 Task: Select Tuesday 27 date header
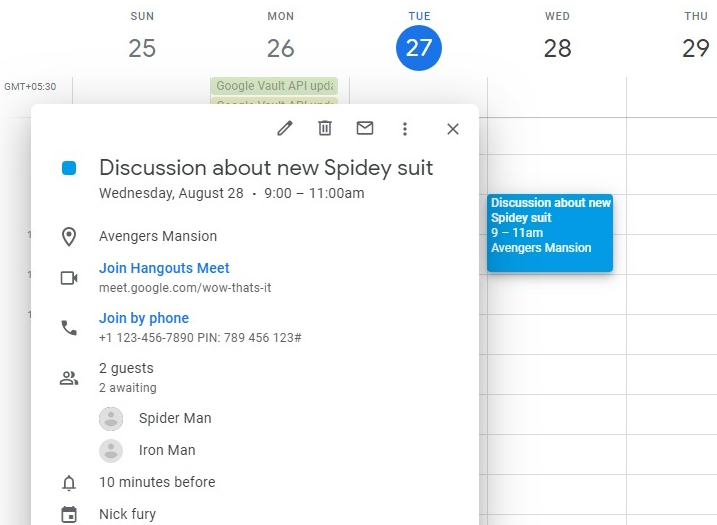[419, 48]
